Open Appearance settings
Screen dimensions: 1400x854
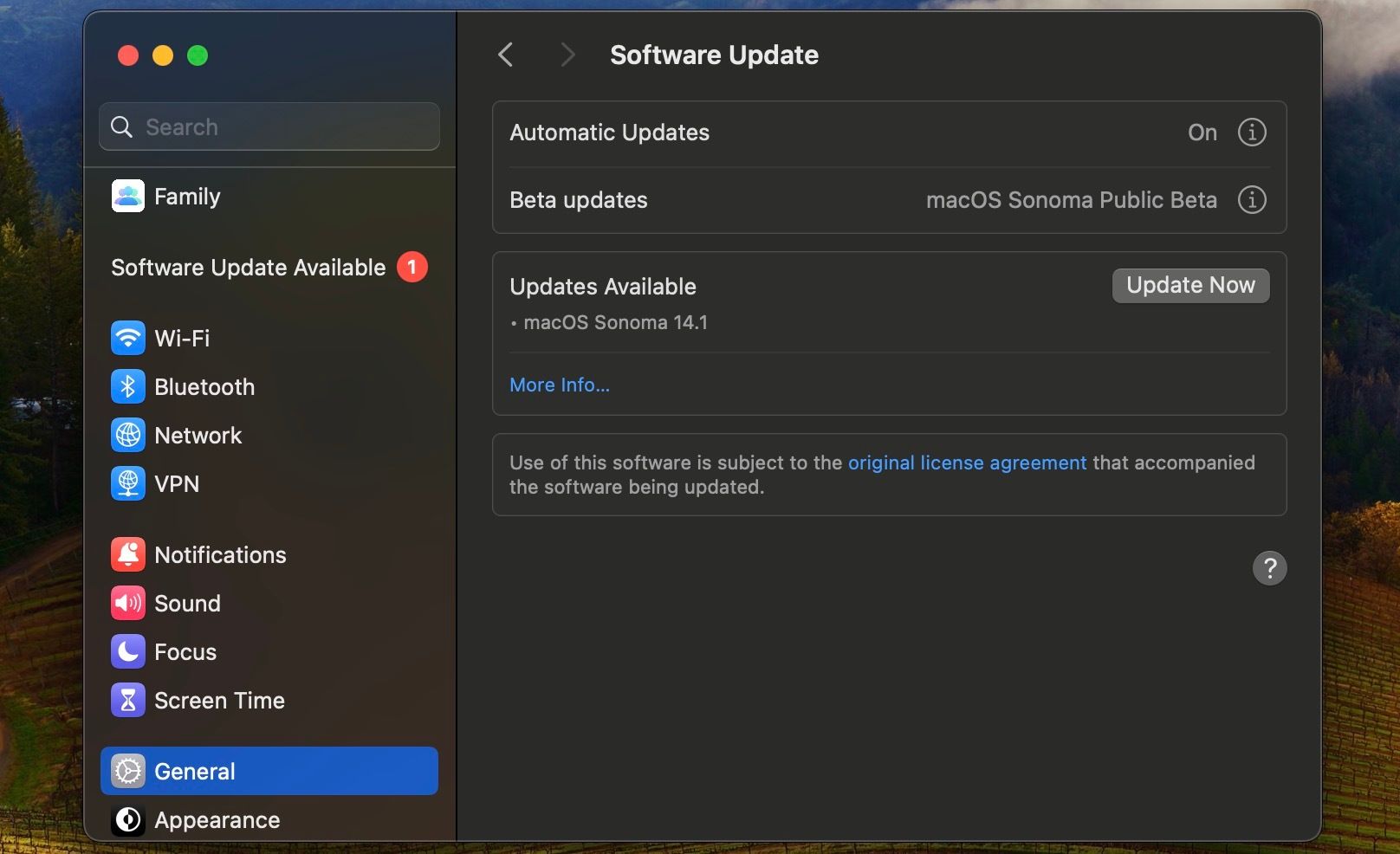point(217,820)
